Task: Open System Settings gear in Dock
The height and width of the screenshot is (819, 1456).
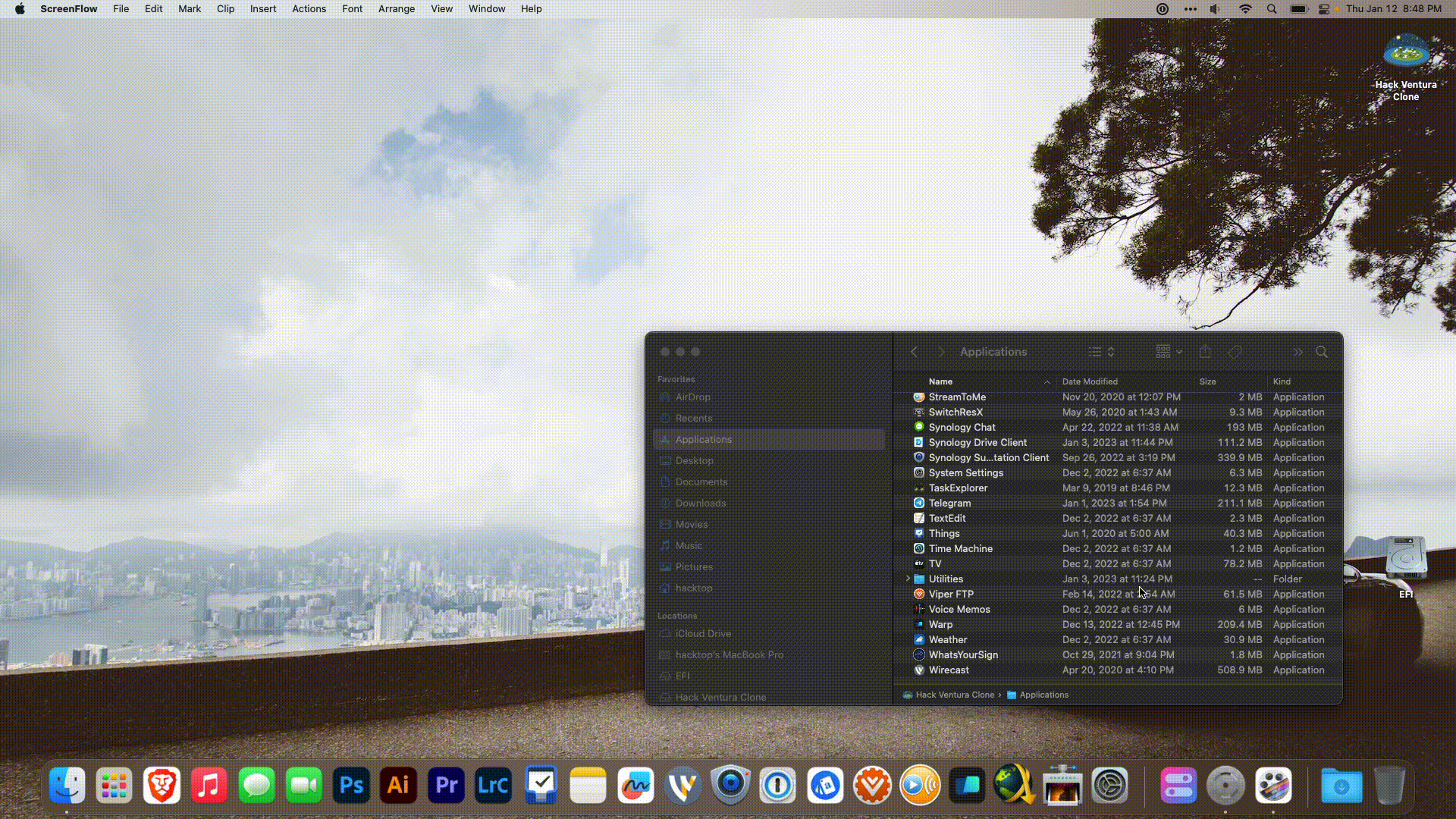Action: (1109, 786)
